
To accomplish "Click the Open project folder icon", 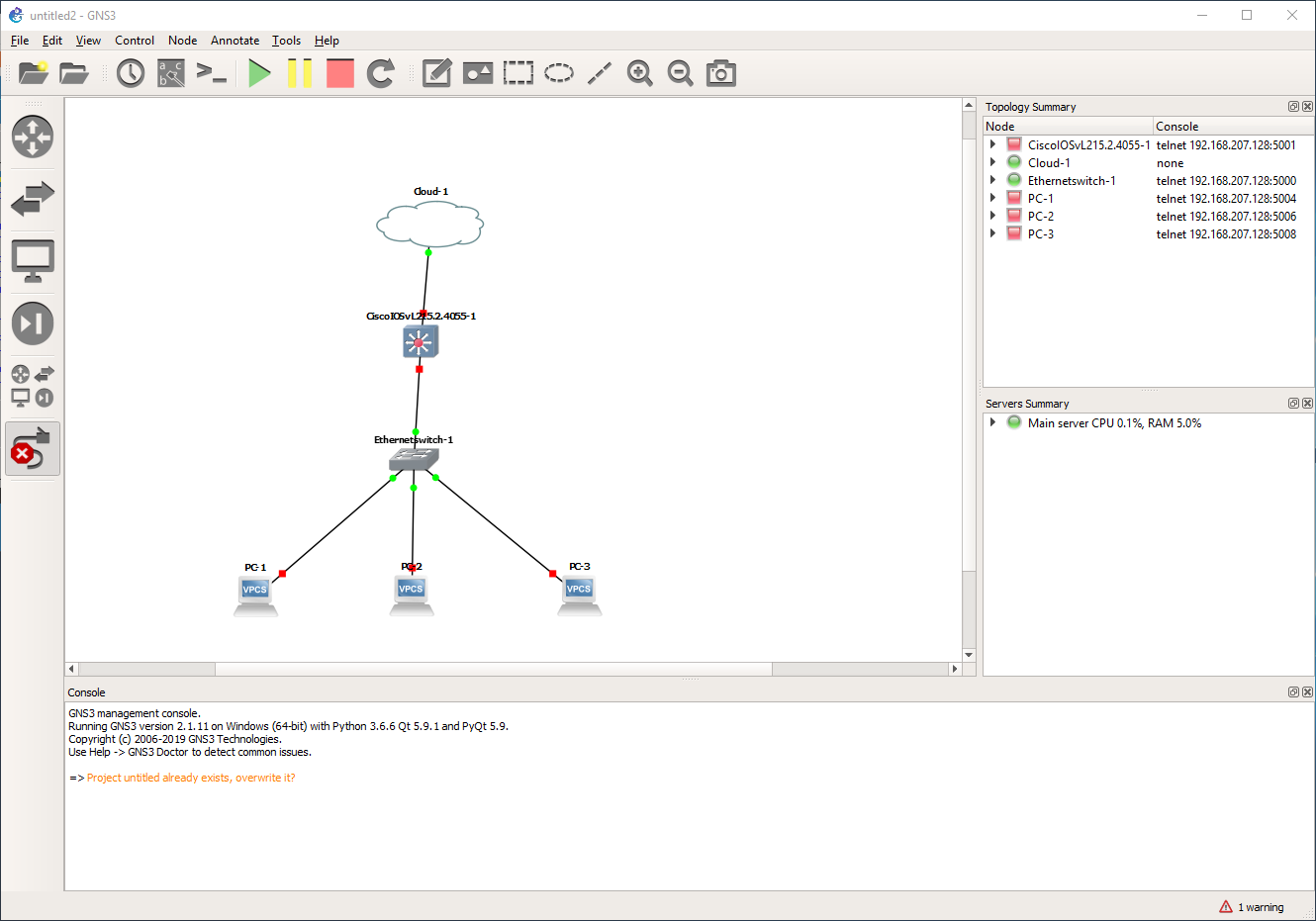I will [x=74, y=73].
